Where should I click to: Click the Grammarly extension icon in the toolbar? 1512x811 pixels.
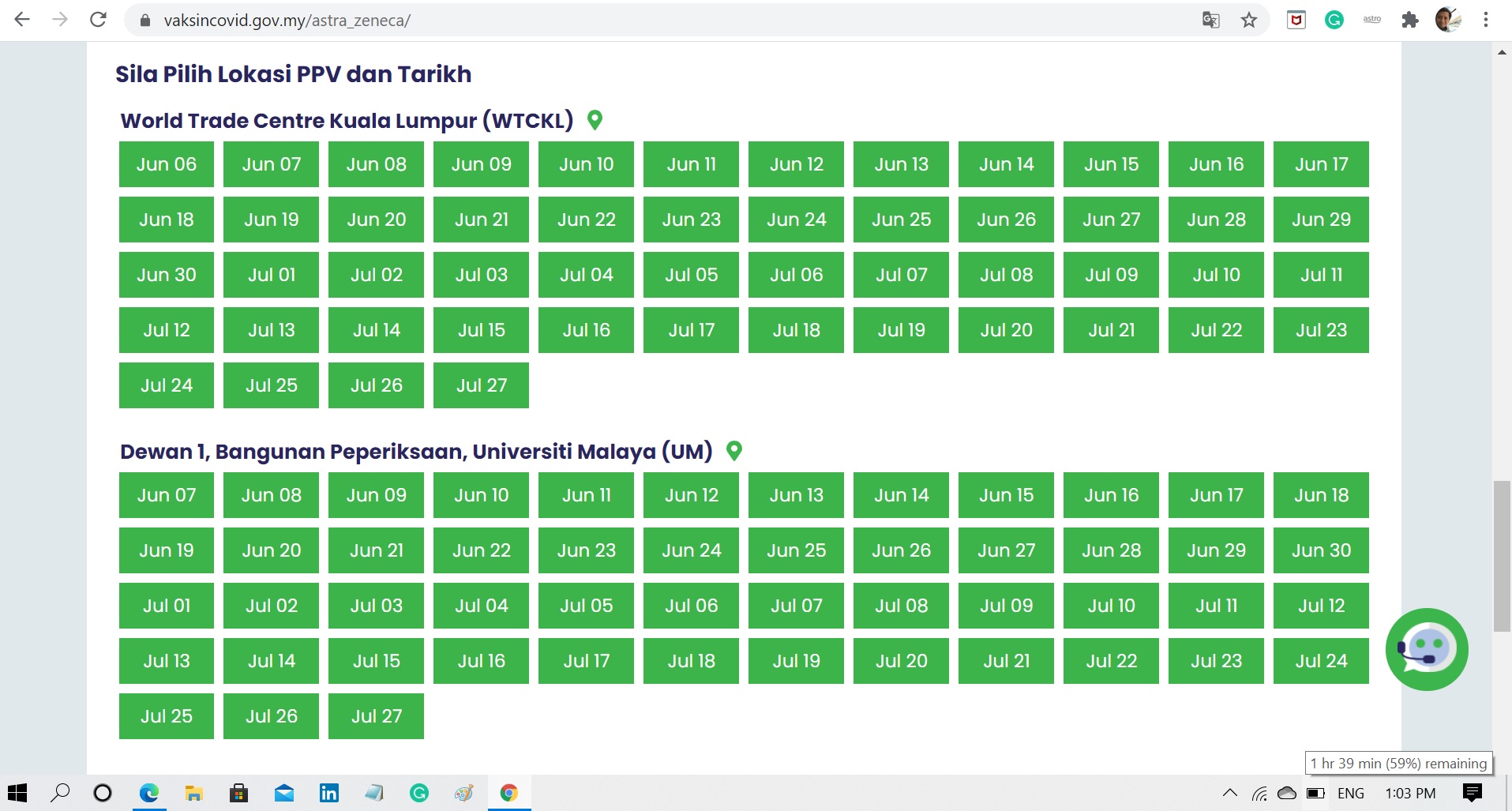[x=1334, y=20]
